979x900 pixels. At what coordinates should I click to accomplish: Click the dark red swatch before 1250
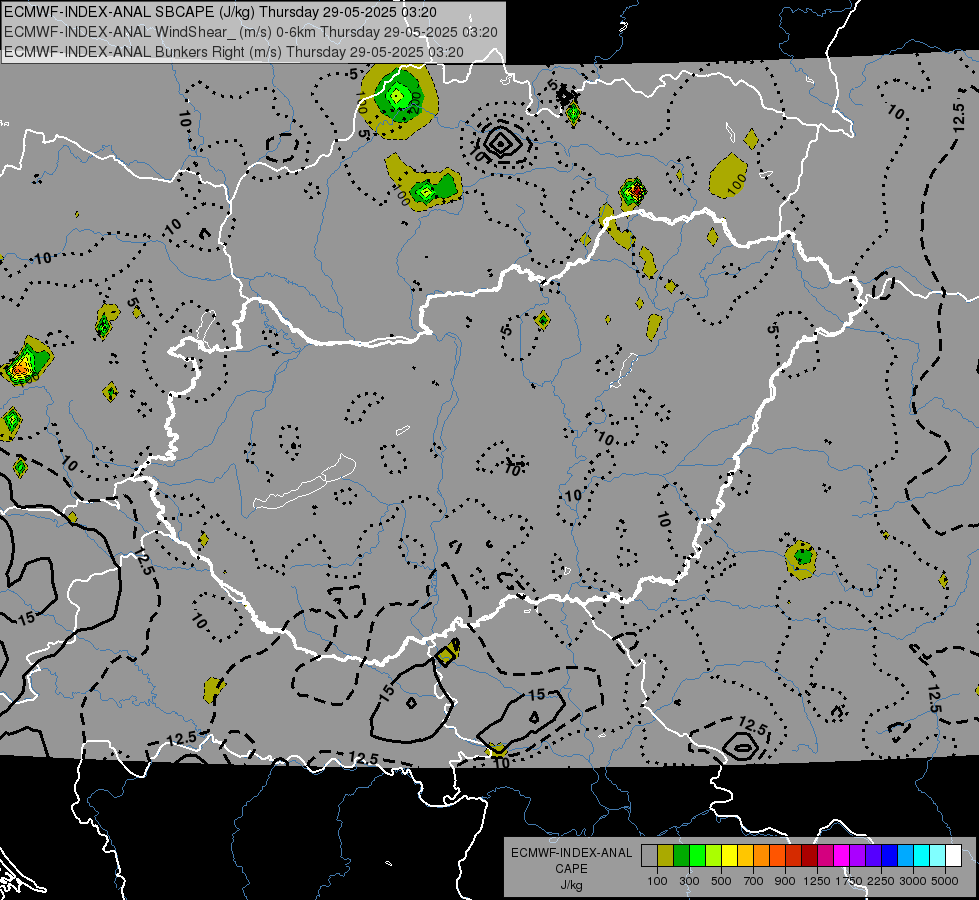(809, 856)
